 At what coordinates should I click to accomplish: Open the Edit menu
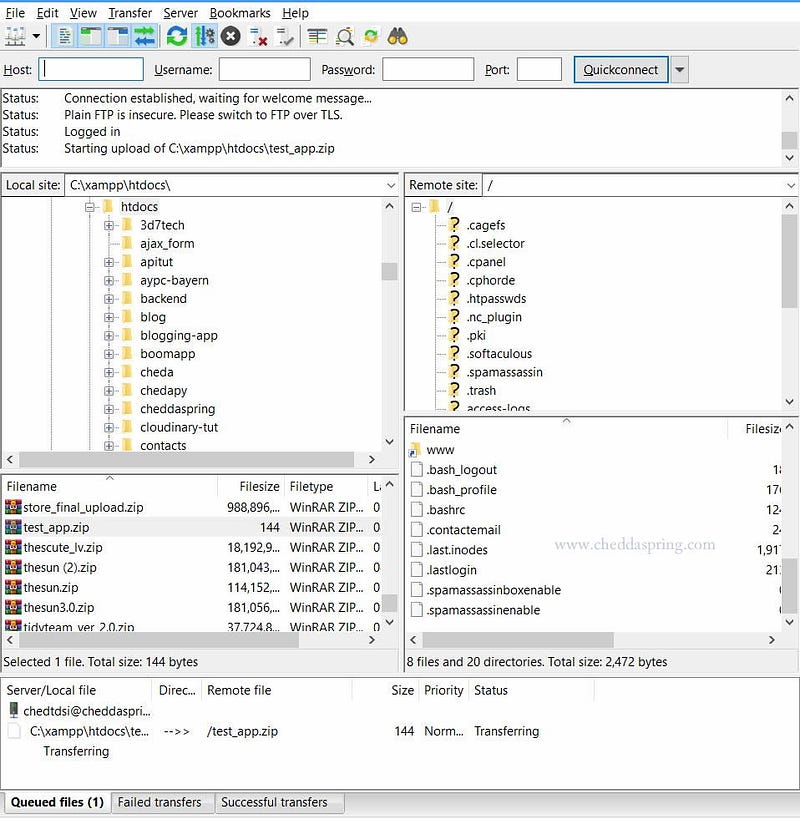47,13
